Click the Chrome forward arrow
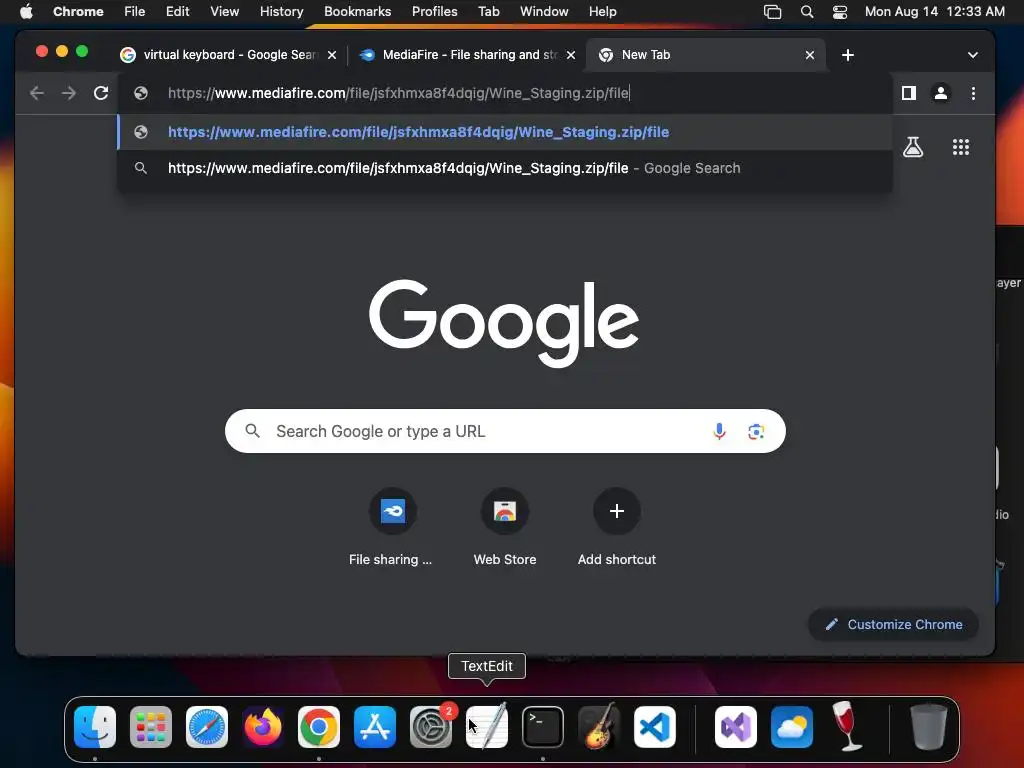 69,93
